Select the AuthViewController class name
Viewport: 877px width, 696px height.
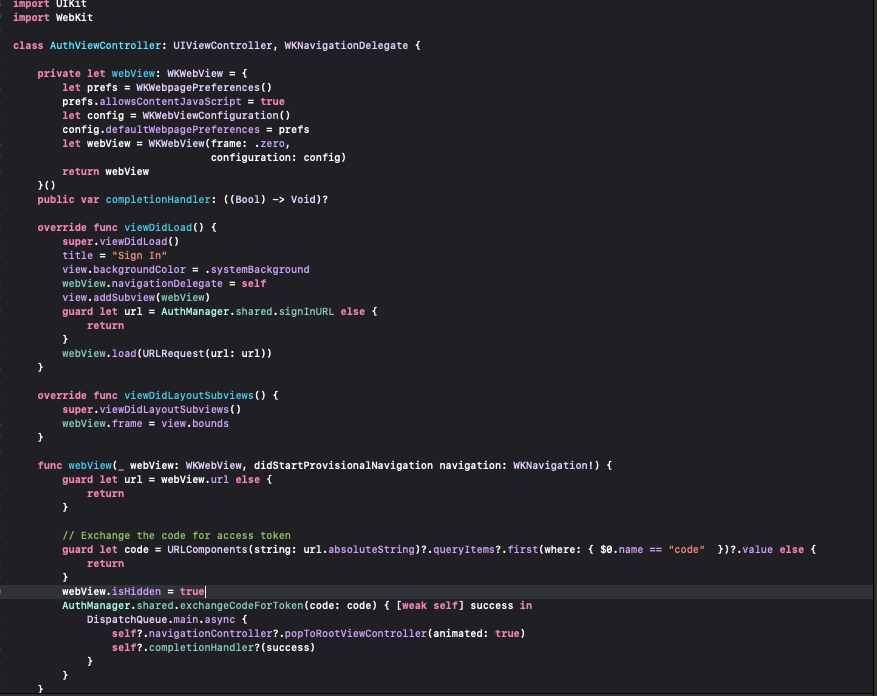click(106, 45)
